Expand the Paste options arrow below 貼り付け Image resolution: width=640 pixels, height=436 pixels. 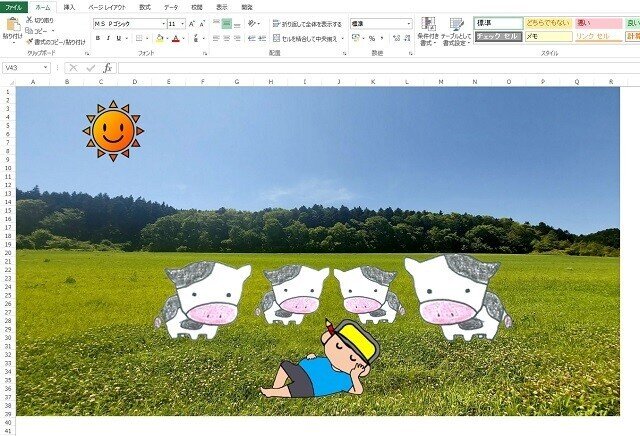coord(13,43)
